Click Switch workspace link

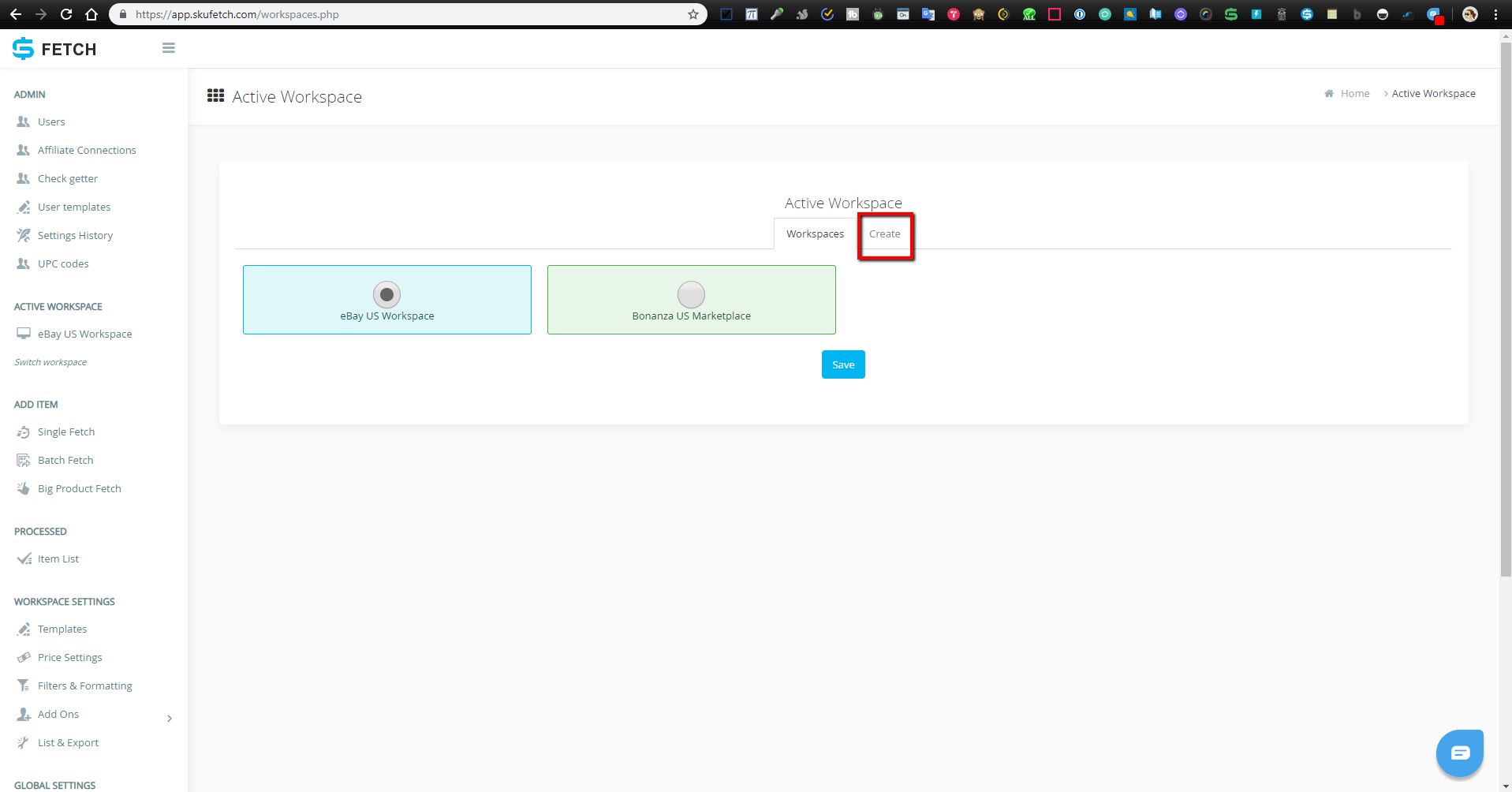[x=50, y=362]
